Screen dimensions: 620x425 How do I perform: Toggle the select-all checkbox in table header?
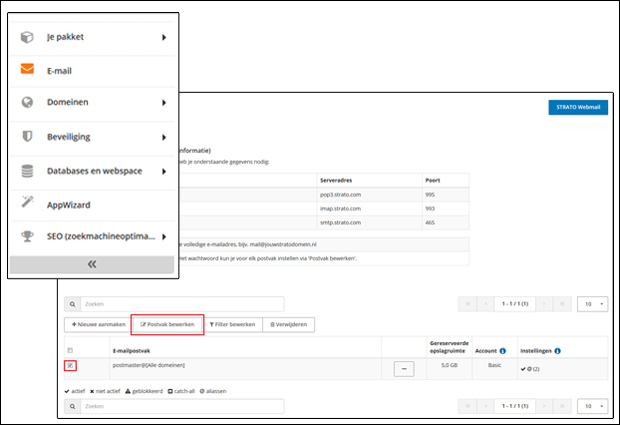69,351
